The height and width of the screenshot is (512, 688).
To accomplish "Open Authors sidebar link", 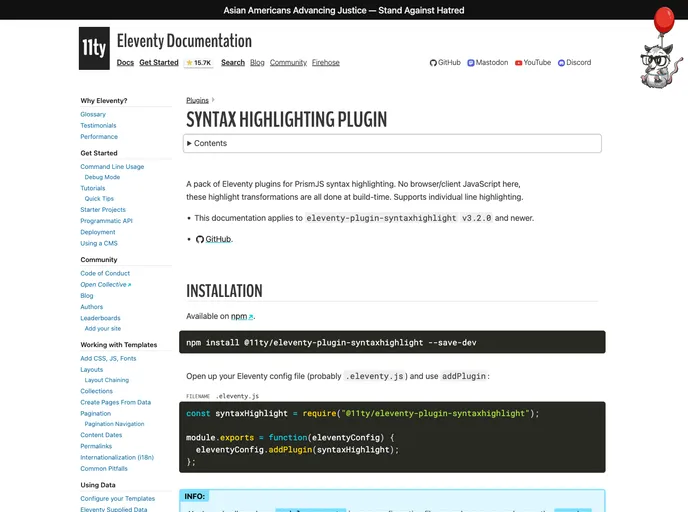I will point(92,307).
